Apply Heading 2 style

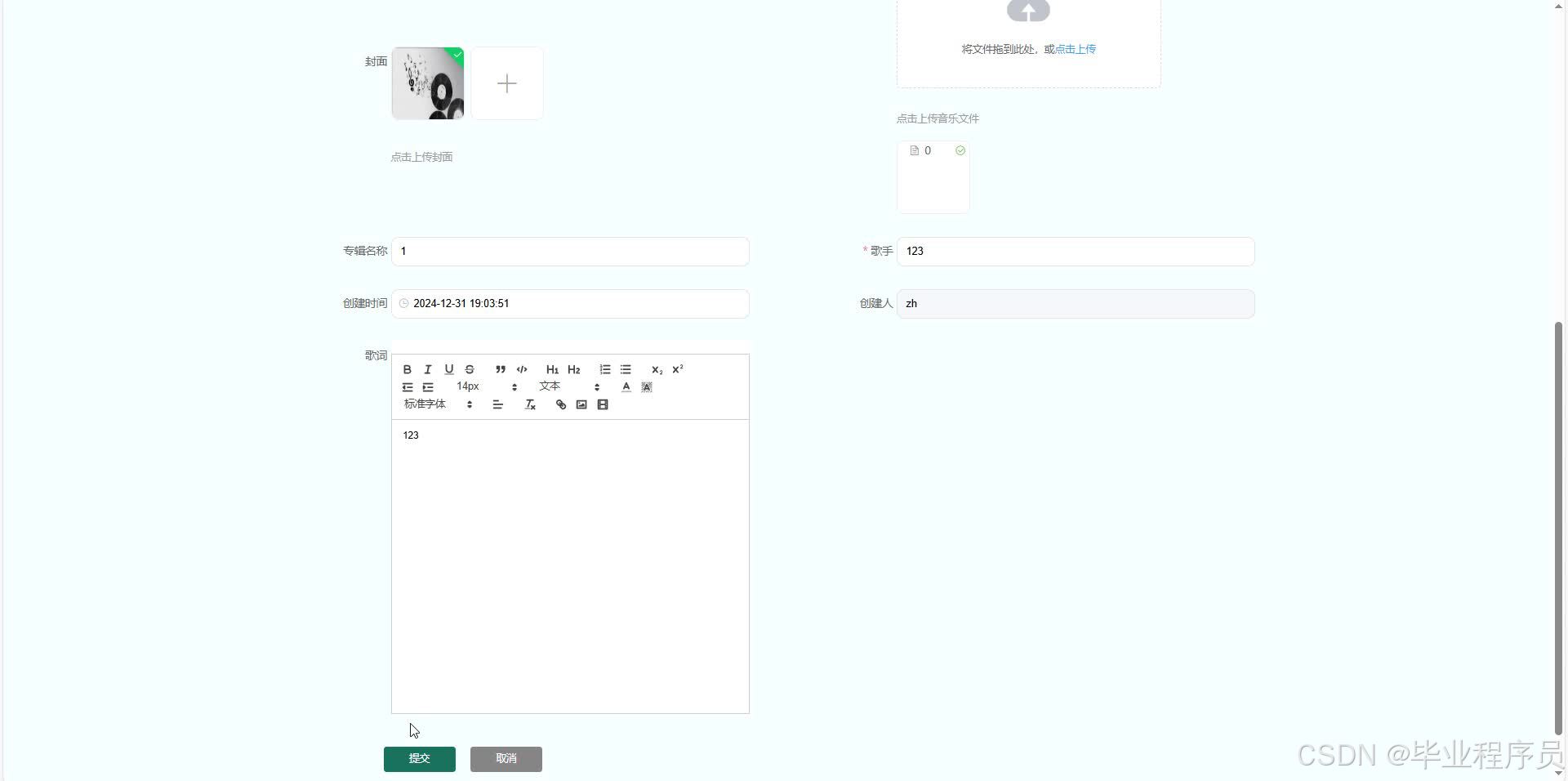[574, 369]
